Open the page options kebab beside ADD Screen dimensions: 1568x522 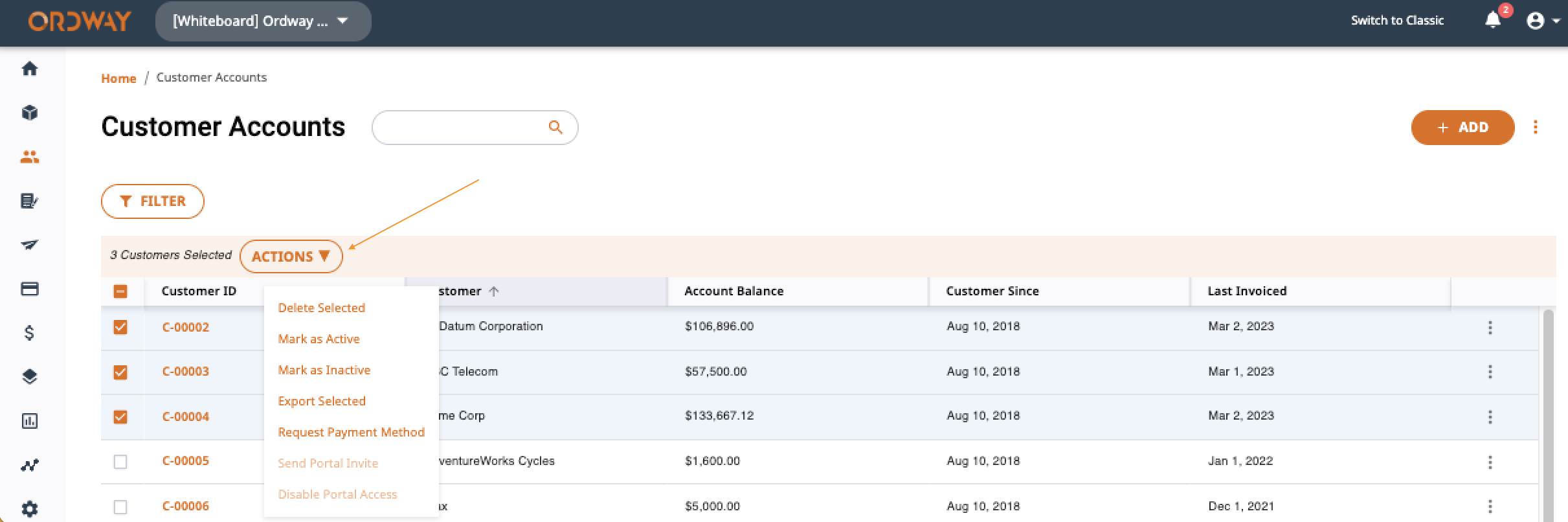click(1536, 127)
